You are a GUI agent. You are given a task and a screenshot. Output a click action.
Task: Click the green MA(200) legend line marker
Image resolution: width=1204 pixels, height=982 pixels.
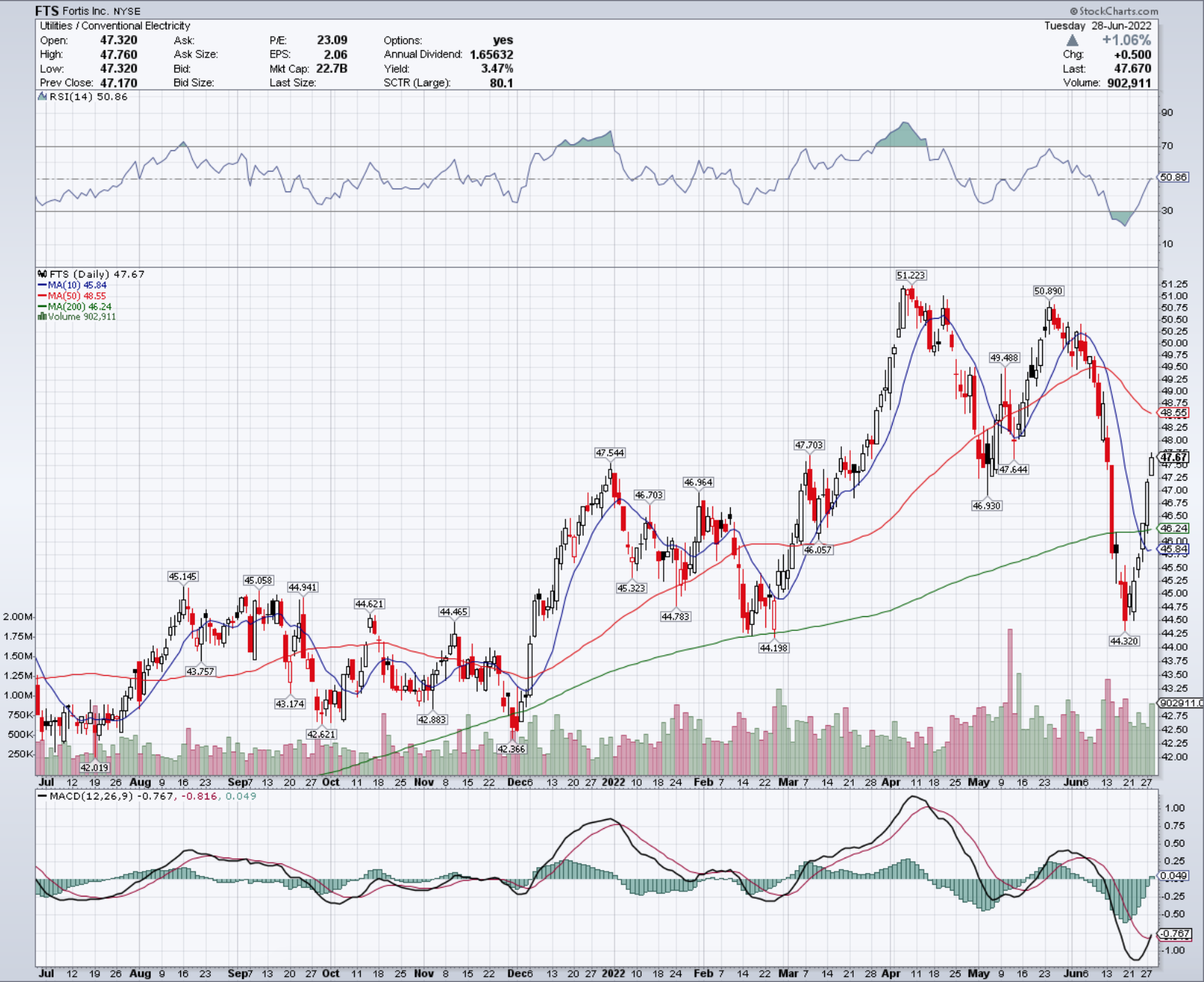[x=42, y=306]
